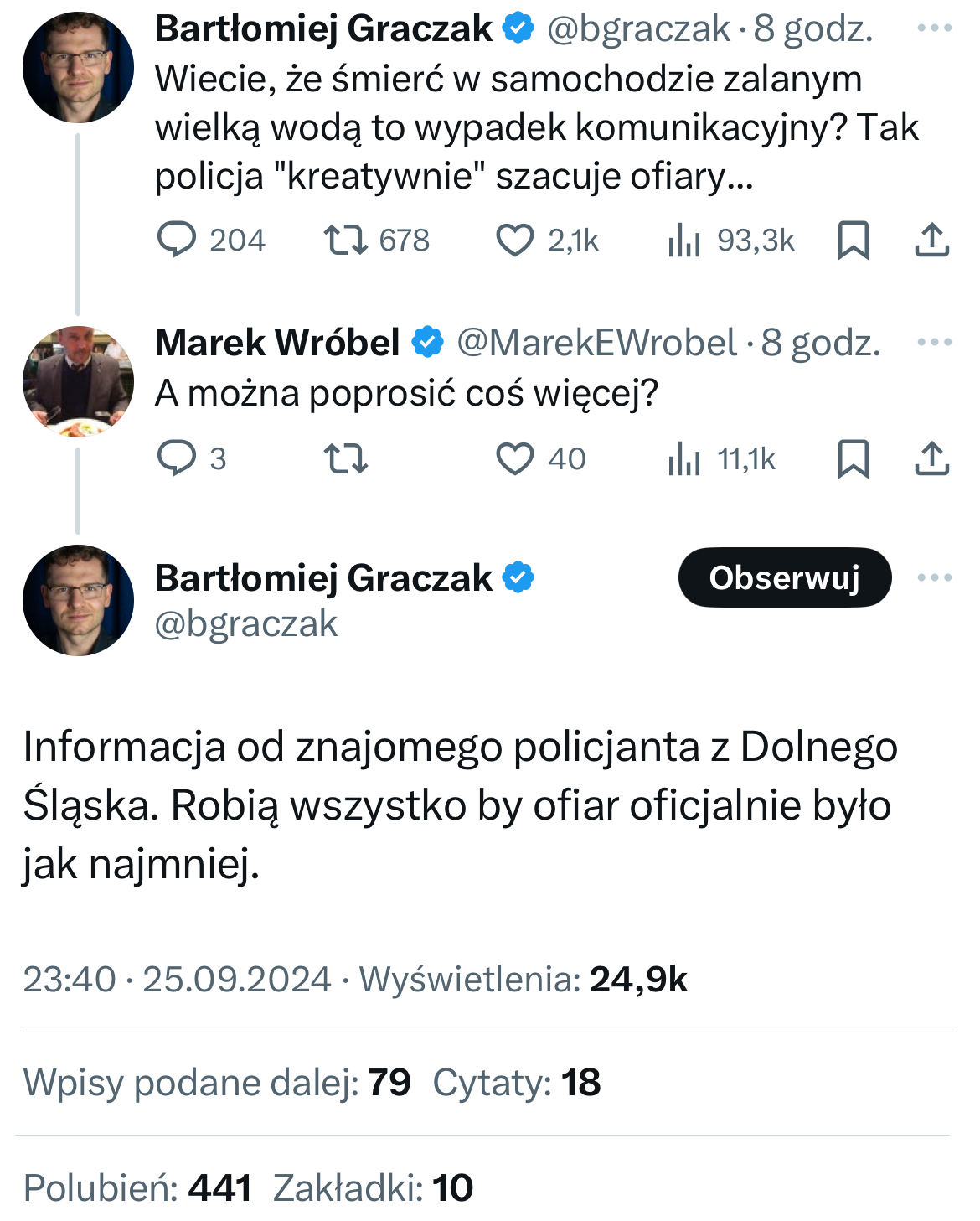
Task: Open the @MarekEWrobel profile handle
Action: click(x=596, y=342)
